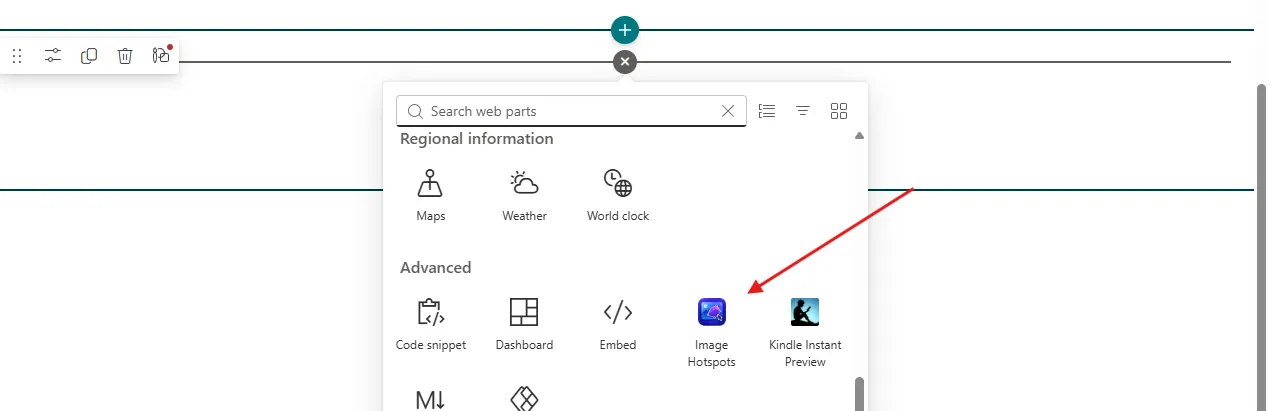Add the Weather web part

pos(524,196)
